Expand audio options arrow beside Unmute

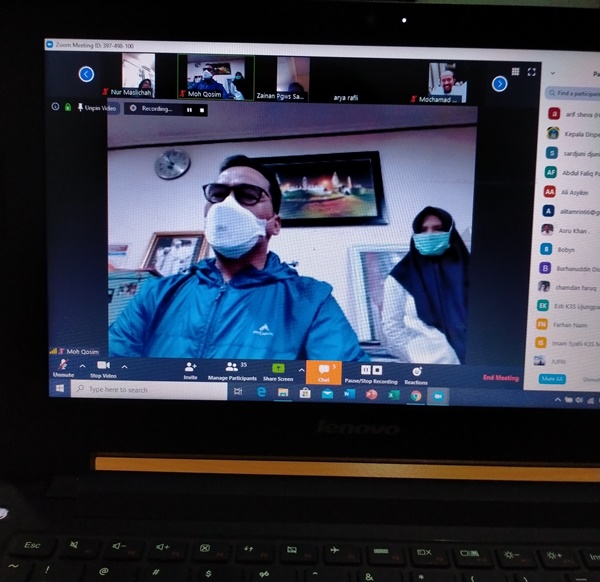tap(82, 366)
